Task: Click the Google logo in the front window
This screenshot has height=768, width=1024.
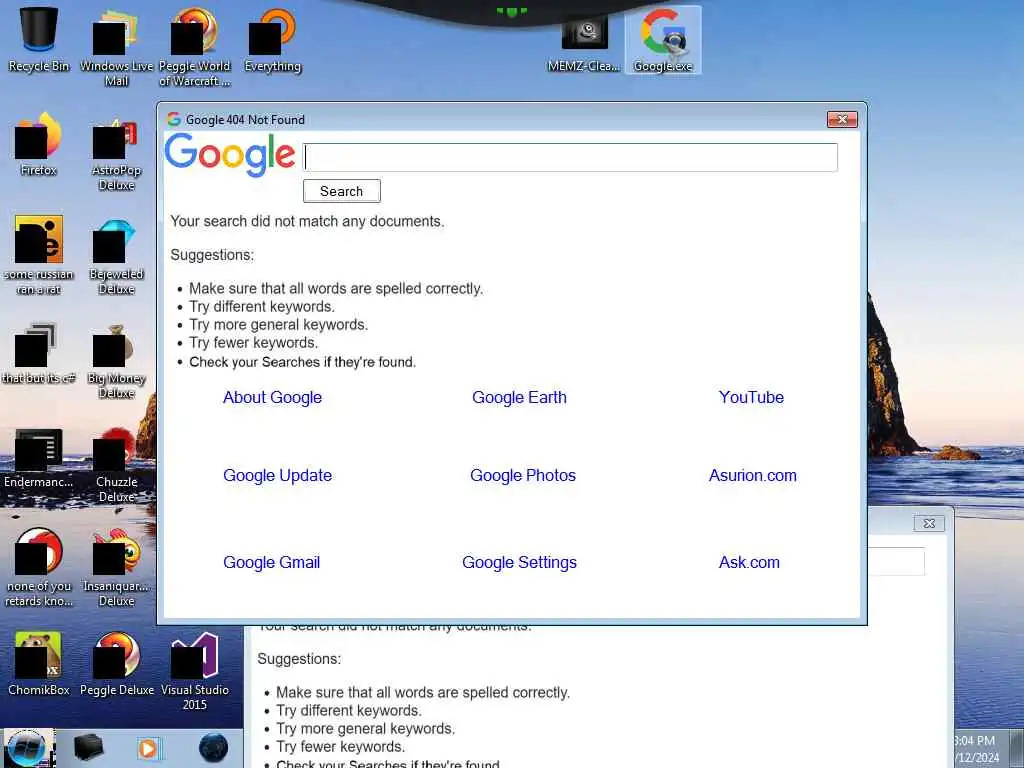Action: 230,155
